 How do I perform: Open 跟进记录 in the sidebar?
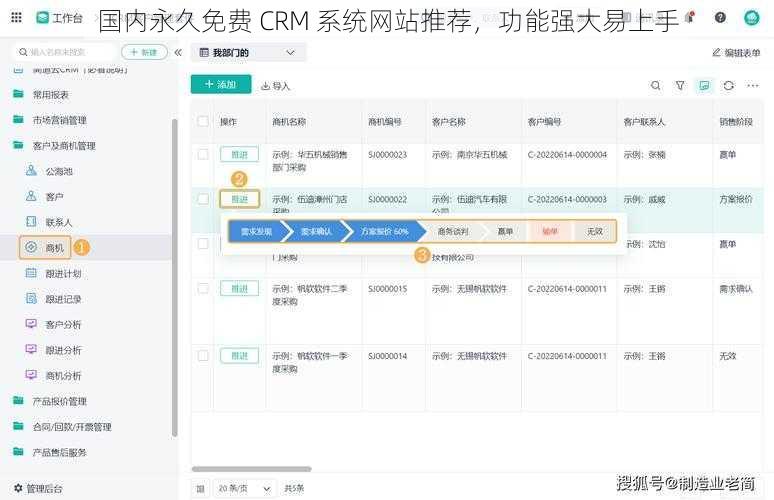pyautogui.click(x=63, y=299)
